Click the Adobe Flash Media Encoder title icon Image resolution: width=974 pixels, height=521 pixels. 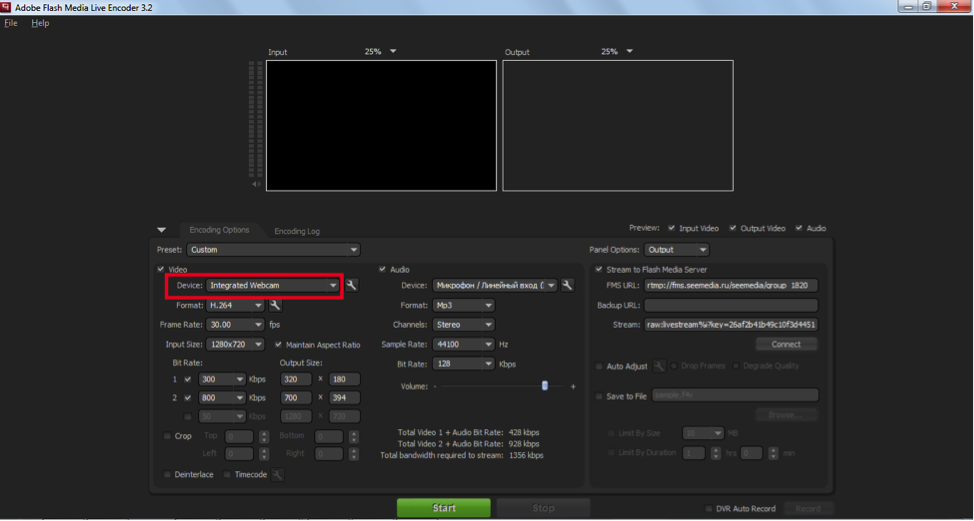coord(6,7)
